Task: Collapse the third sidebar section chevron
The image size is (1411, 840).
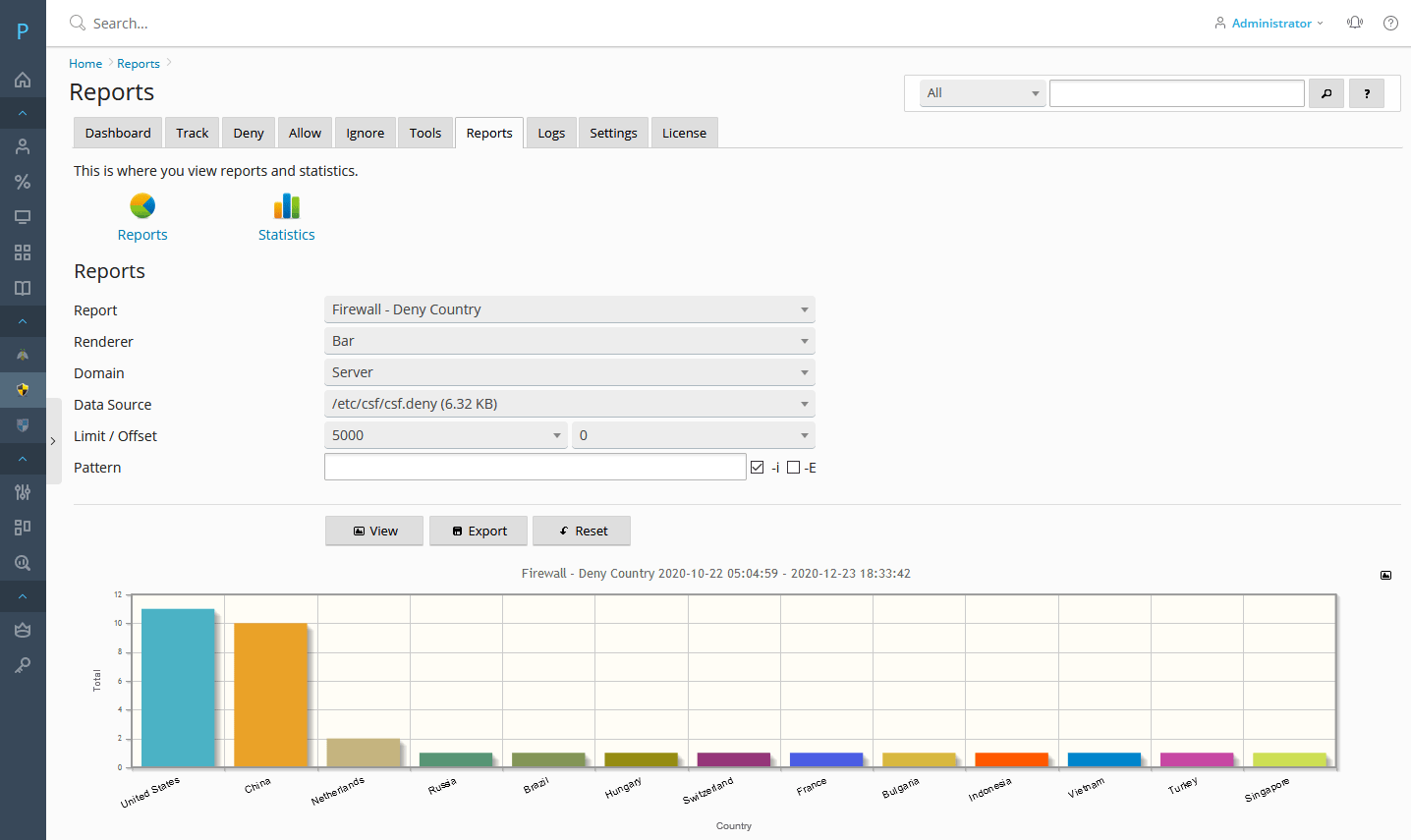Action: [x=23, y=459]
